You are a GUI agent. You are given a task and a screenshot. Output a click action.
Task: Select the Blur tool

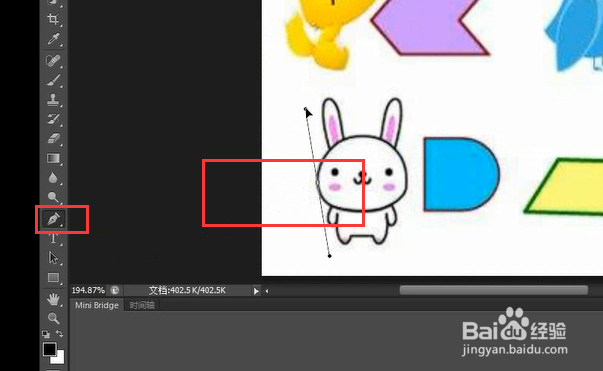coord(53,178)
